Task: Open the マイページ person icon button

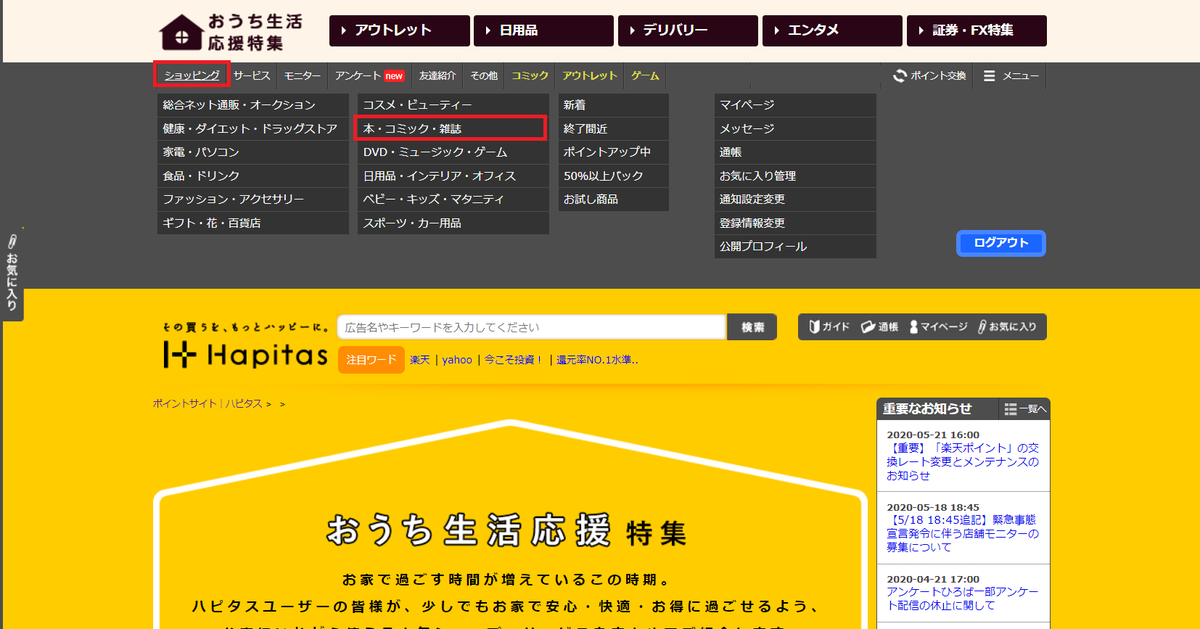Action: 938,327
